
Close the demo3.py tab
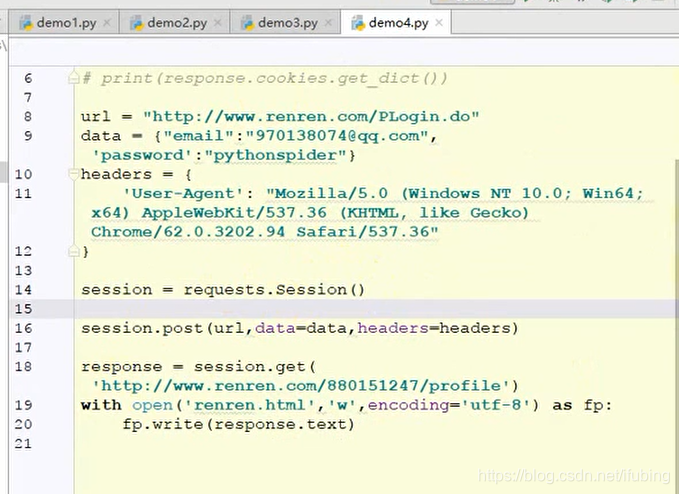tap(329, 23)
